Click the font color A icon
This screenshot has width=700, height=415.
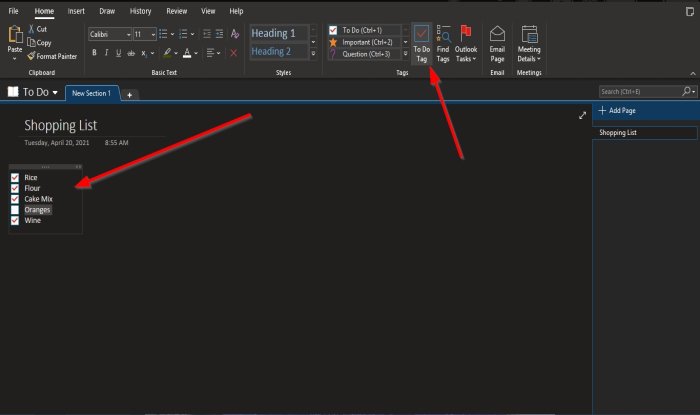point(187,53)
